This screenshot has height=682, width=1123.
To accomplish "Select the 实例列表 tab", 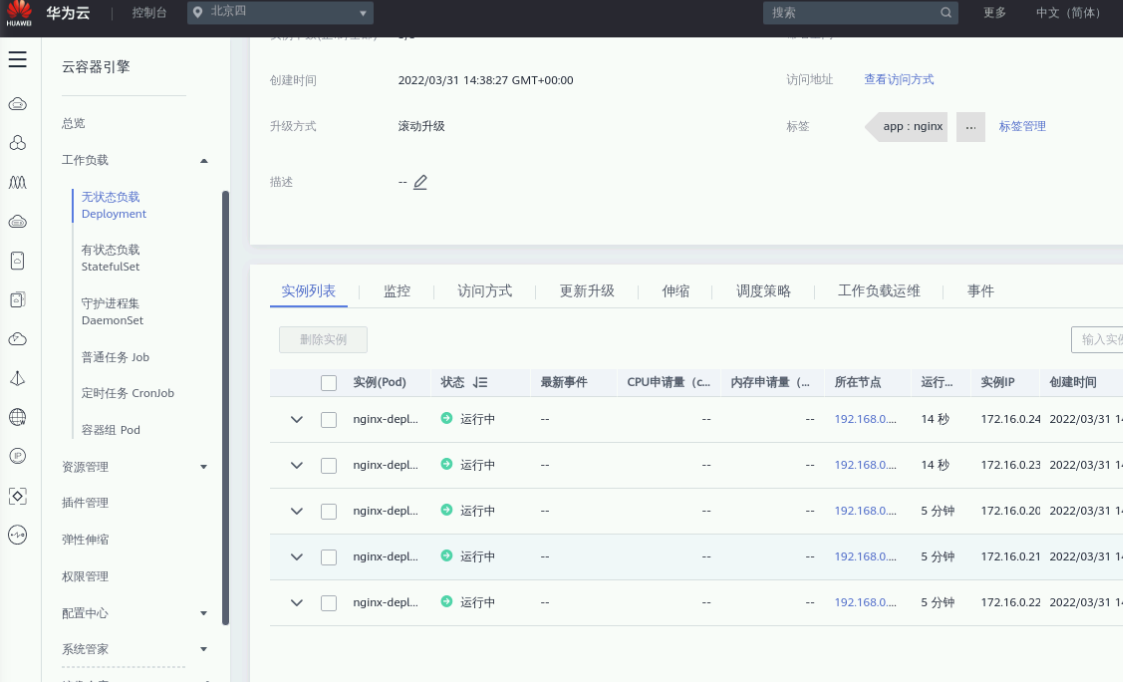I will point(309,291).
